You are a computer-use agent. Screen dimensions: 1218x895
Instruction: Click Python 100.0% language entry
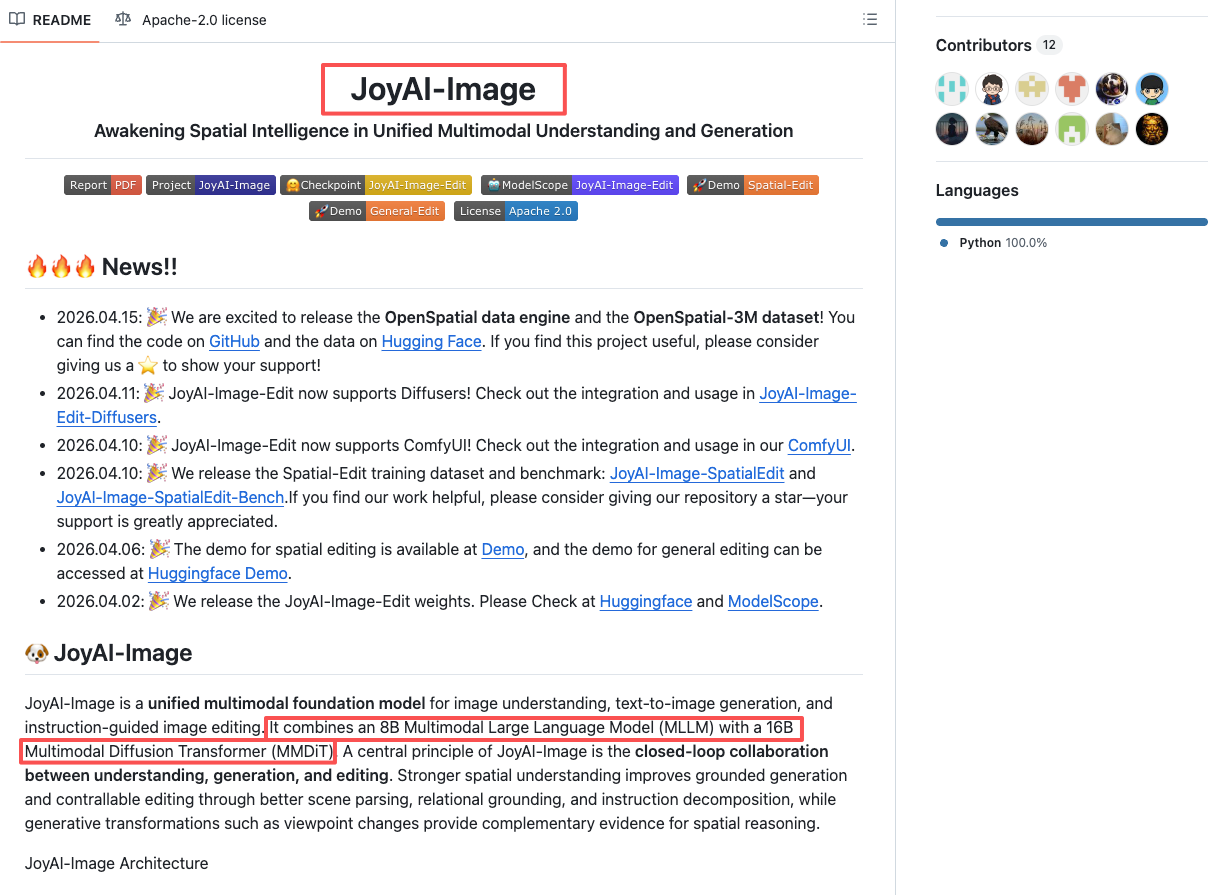pos(994,243)
